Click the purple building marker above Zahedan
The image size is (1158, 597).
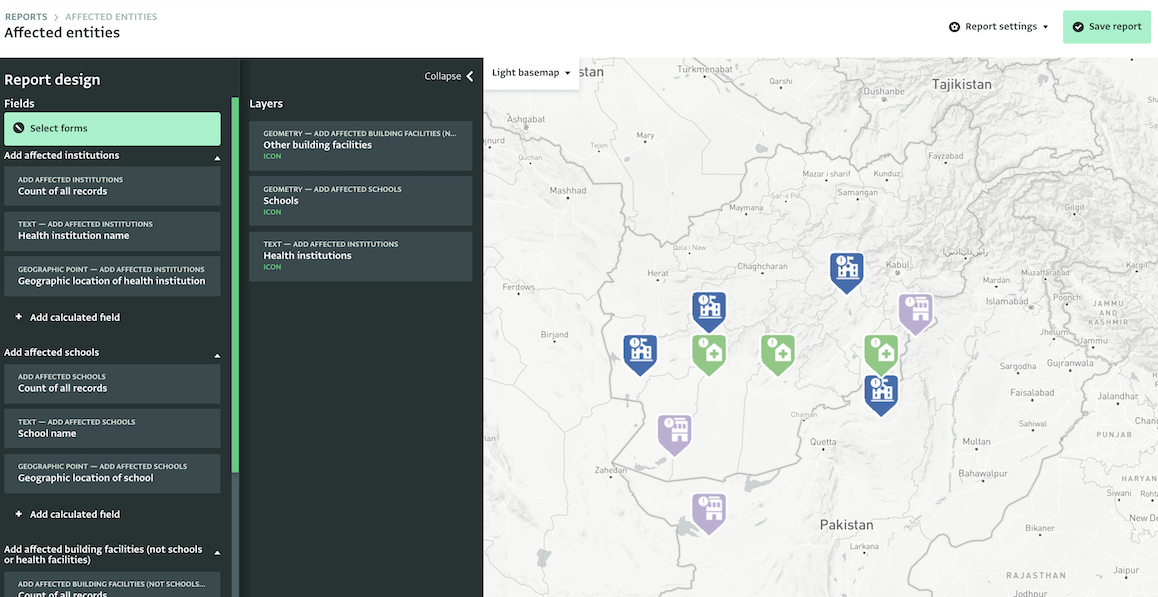(674, 434)
